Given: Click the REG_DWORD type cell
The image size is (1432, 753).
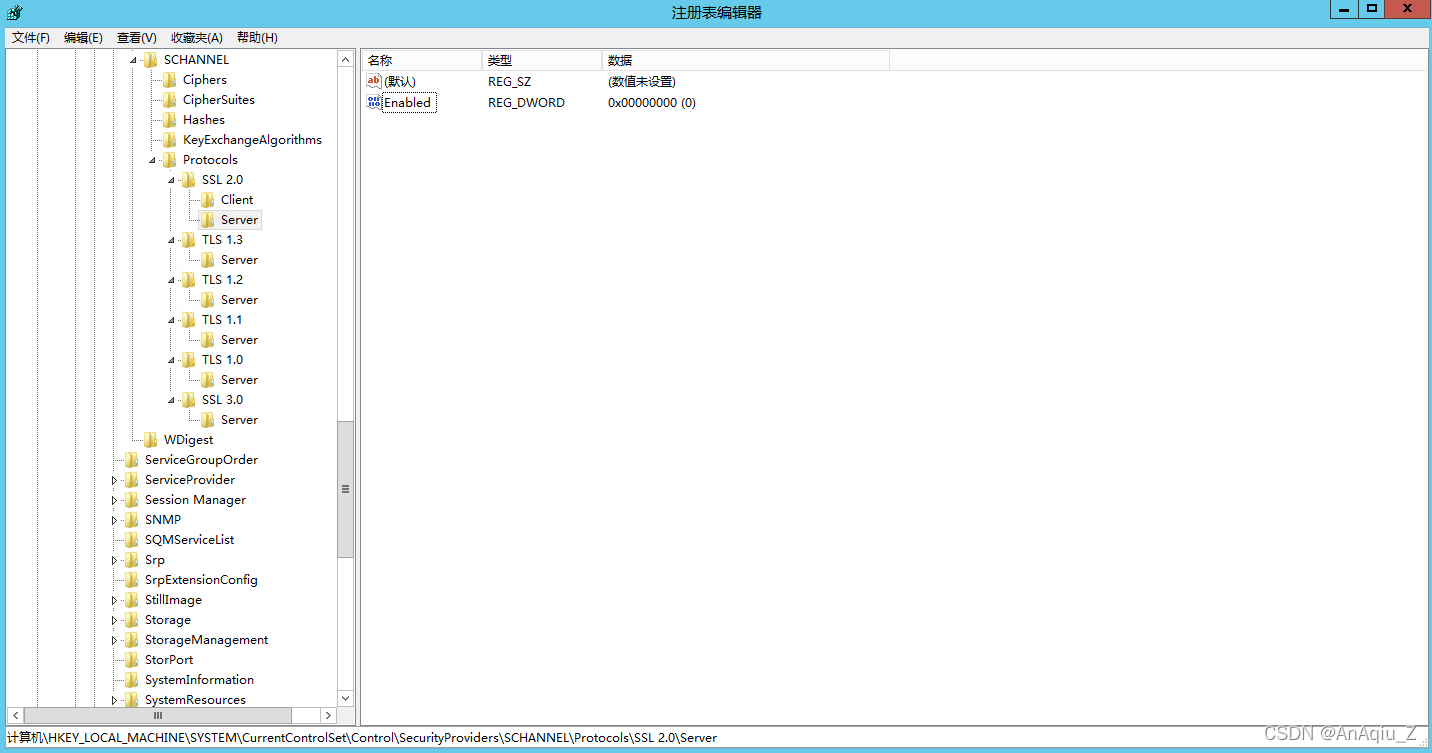Looking at the screenshot, I should click(526, 102).
